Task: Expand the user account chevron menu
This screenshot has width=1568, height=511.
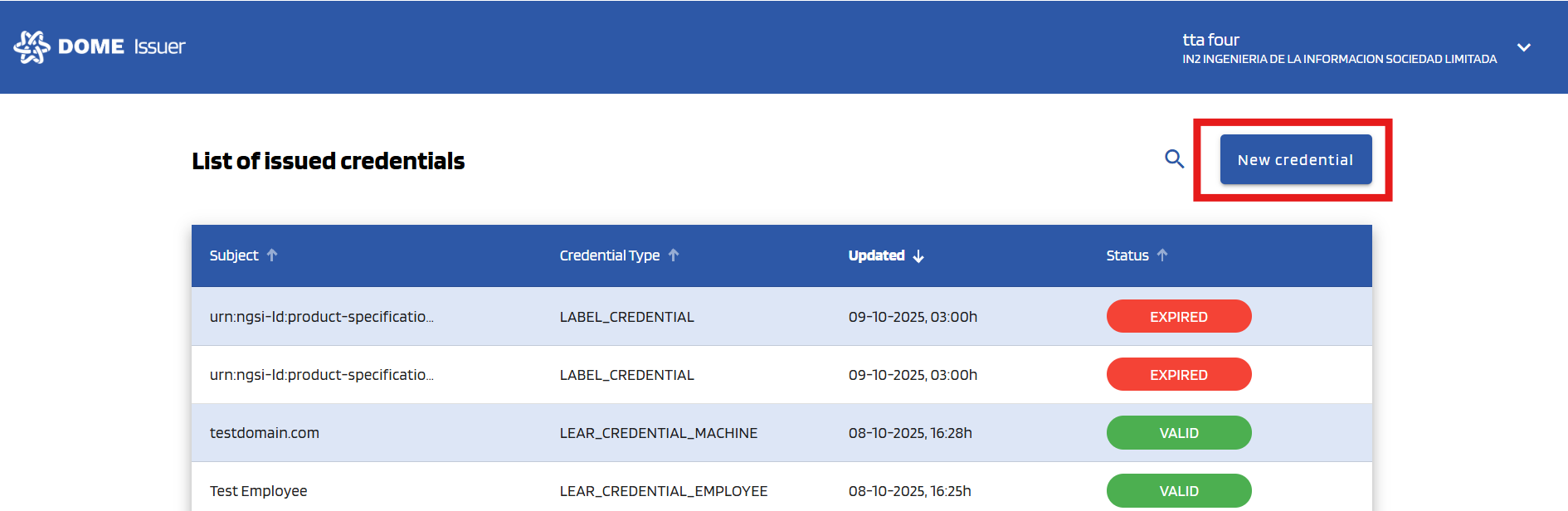Action: 1524,47
